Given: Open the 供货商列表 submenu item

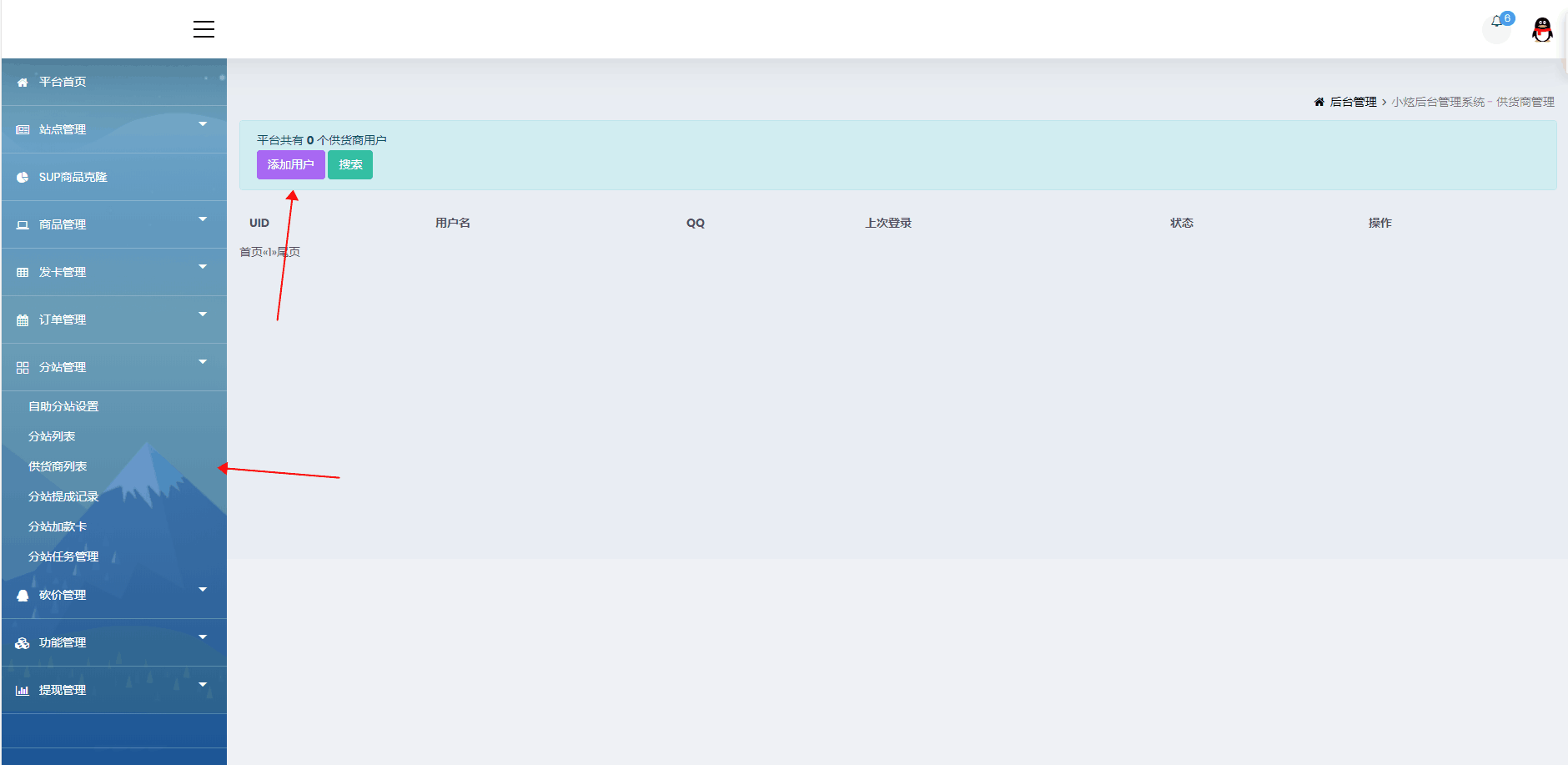Looking at the screenshot, I should pos(58,466).
